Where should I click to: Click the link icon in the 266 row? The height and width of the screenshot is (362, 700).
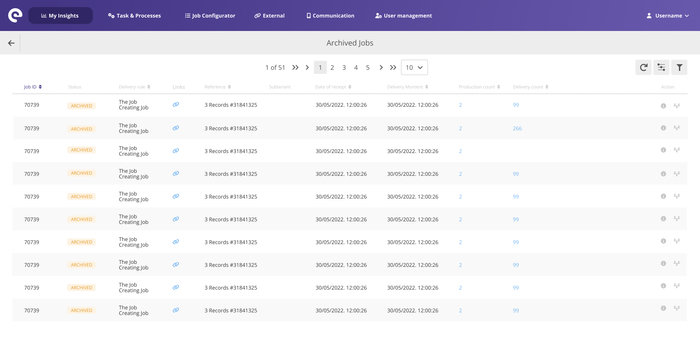(176, 128)
